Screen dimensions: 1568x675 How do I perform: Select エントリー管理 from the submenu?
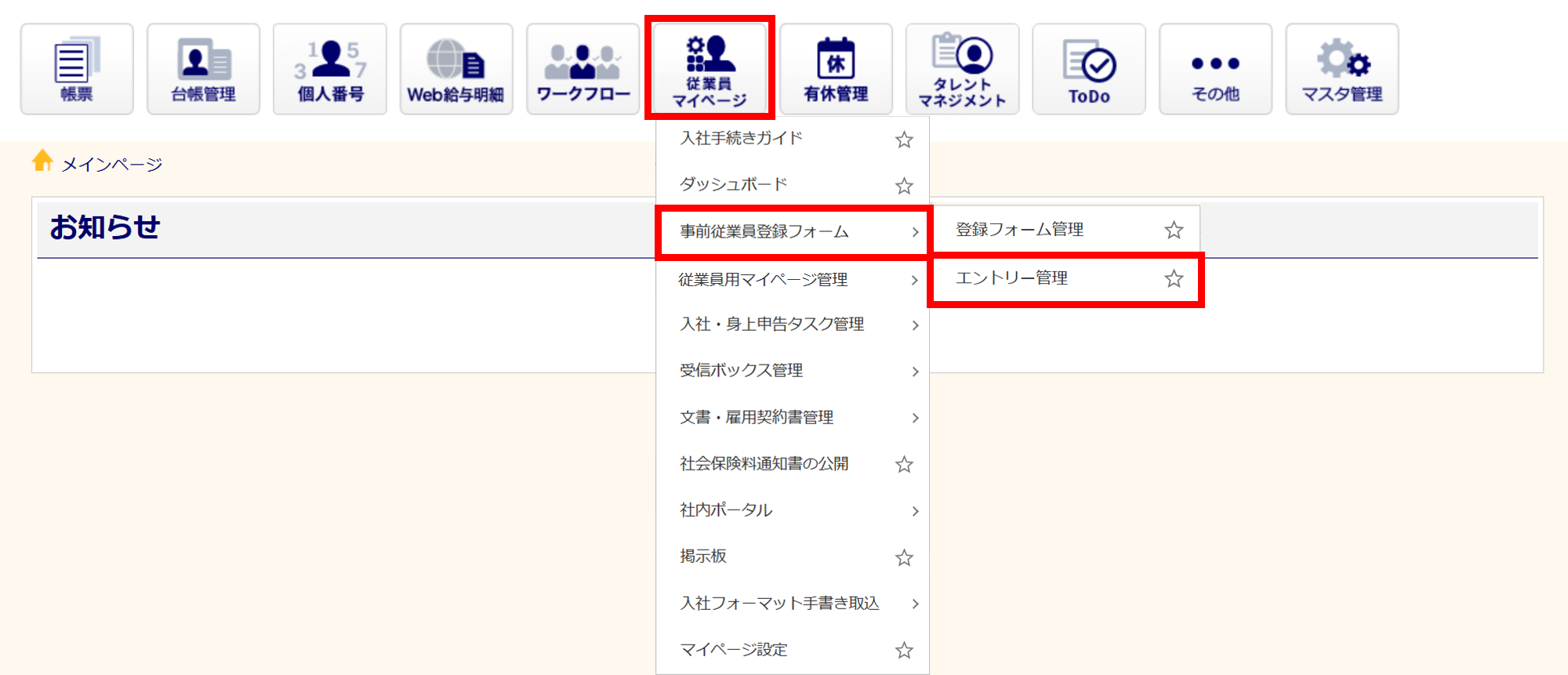click(1011, 278)
